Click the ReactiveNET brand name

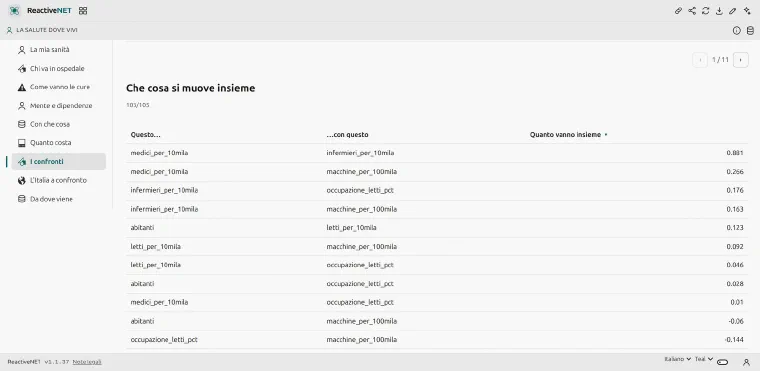49,11
